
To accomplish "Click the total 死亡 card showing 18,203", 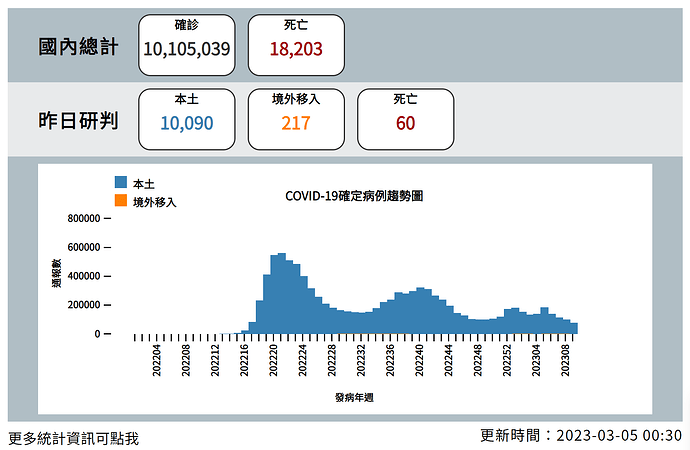I will point(296,45).
